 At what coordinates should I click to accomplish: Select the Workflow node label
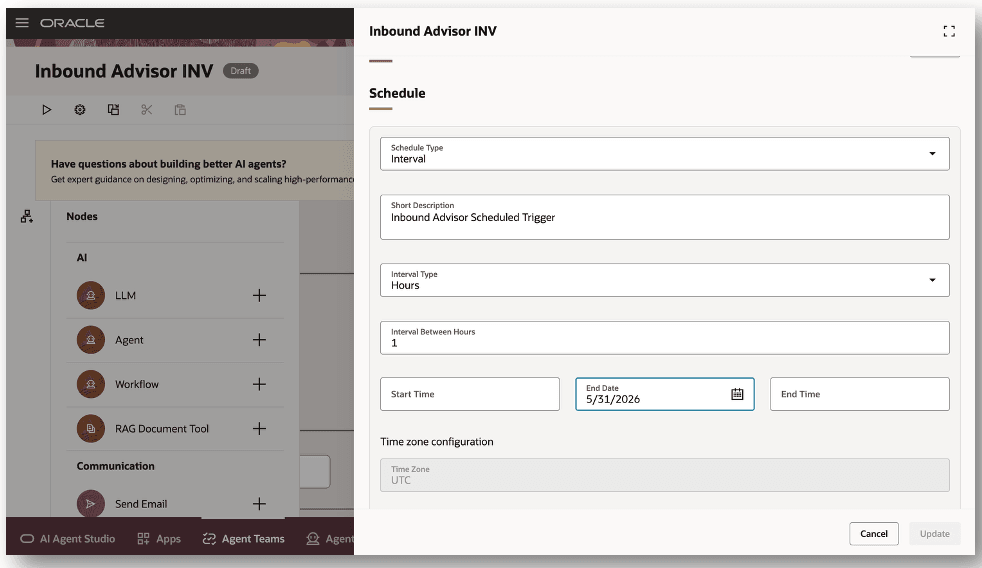(x=137, y=384)
